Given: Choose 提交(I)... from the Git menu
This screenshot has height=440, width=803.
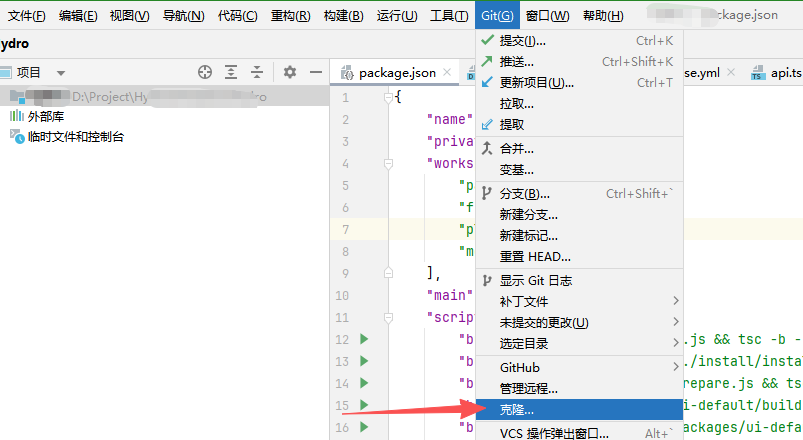Looking at the screenshot, I should pyautogui.click(x=579, y=40).
